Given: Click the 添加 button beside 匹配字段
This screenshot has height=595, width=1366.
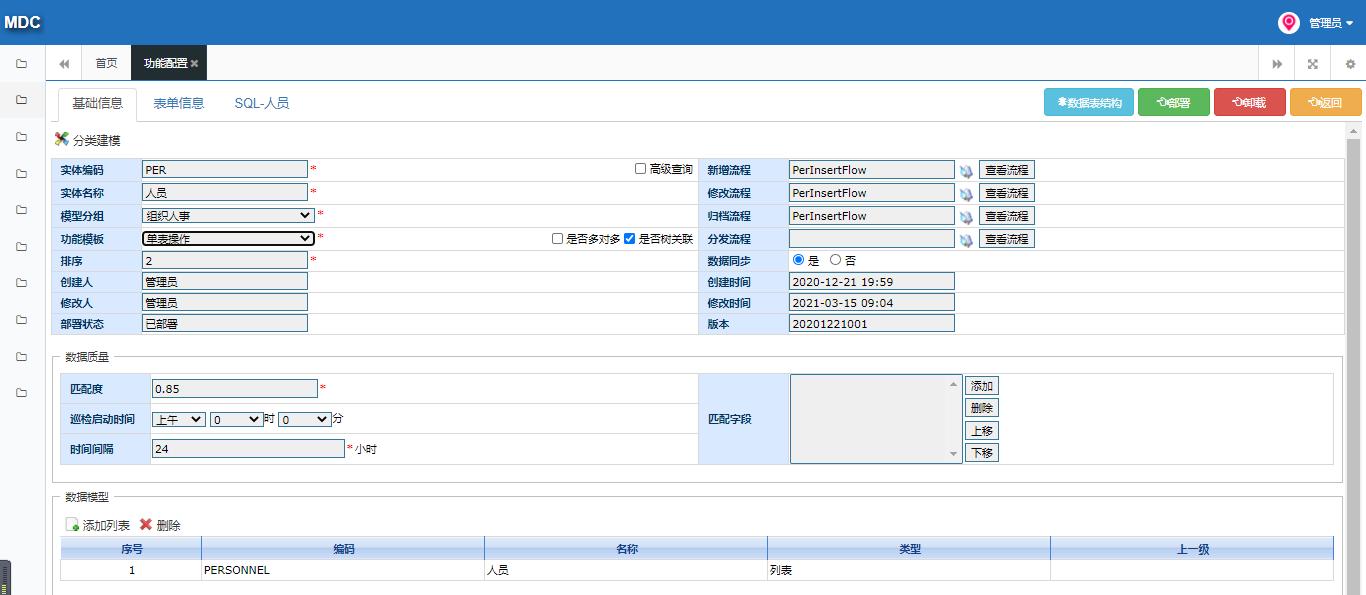Looking at the screenshot, I should 982,386.
